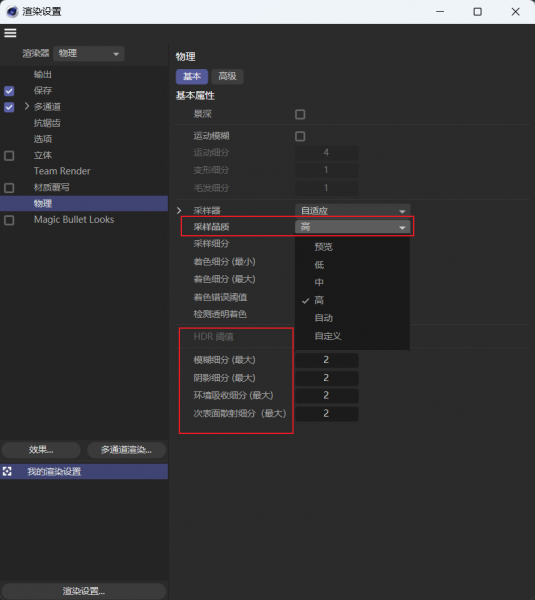Enable the 运动模糊 checkbox
This screenshot has width=535, height=600.
click(x=300, y=136)
